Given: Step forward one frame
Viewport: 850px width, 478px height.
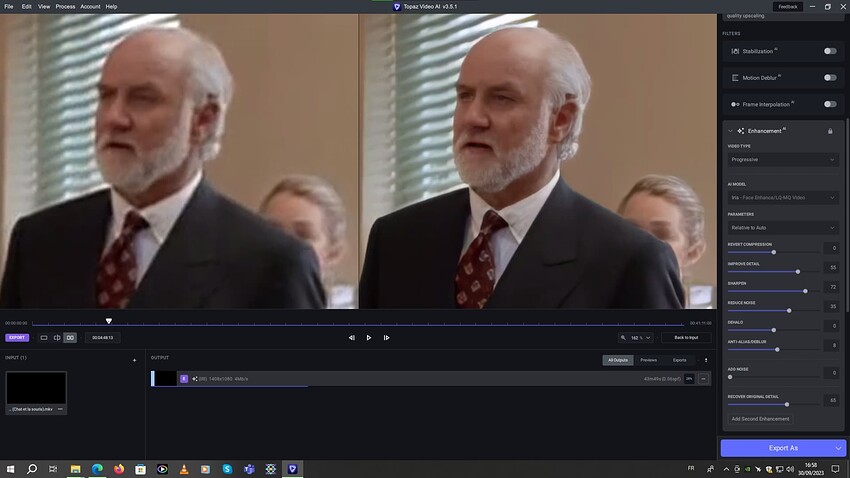Looking at the screenshot, I should coord(387,338).
